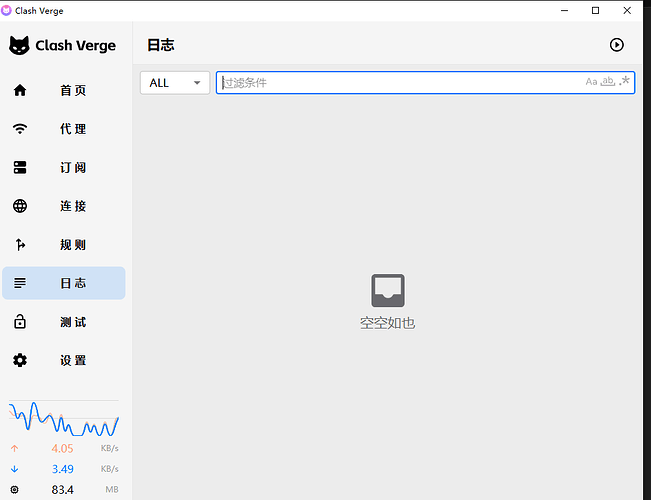This screenshot has width=651, height=500.
Task: Click the gear icon beside 设置
Action: [20, 360]
